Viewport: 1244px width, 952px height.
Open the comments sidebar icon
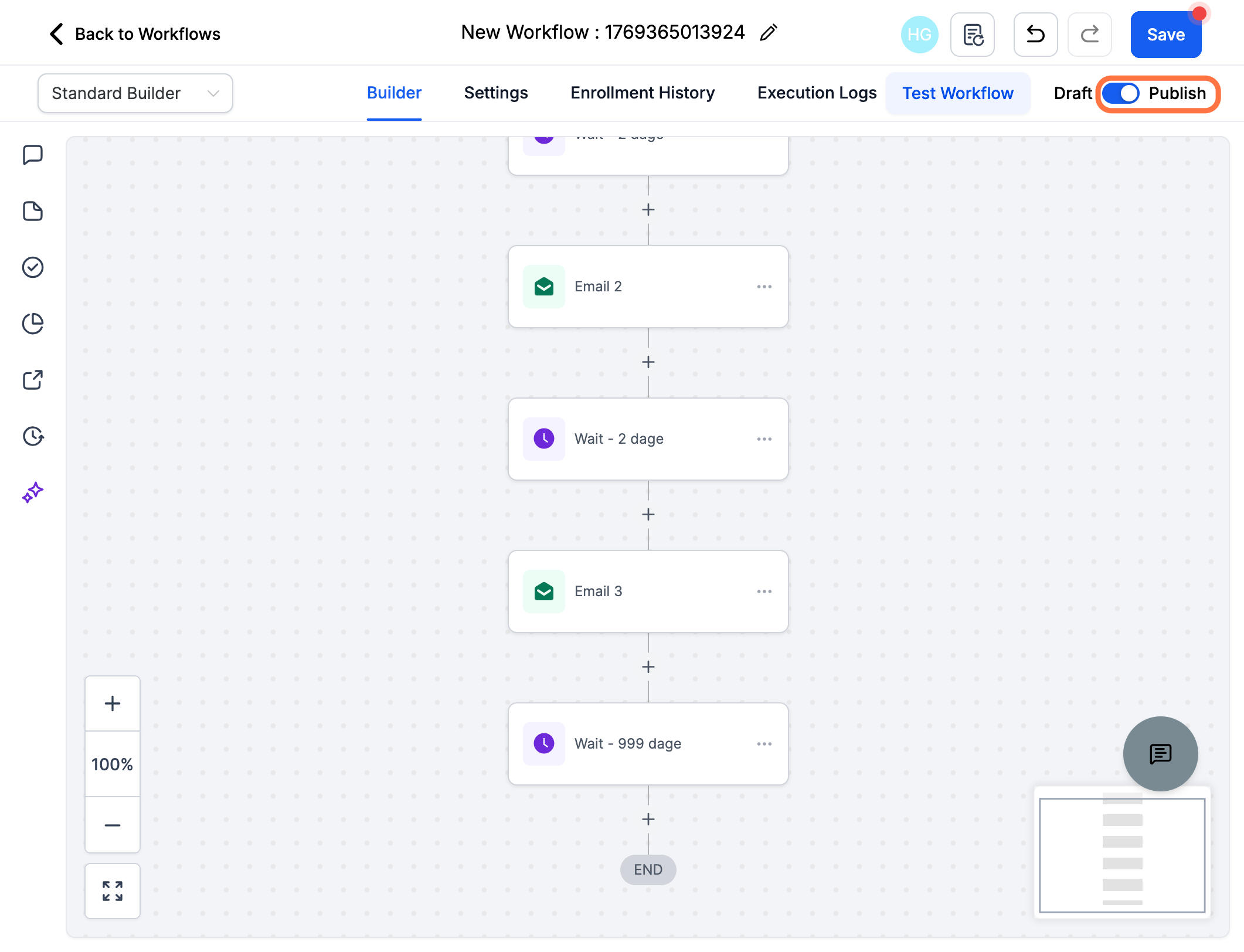tap(33, 155)
